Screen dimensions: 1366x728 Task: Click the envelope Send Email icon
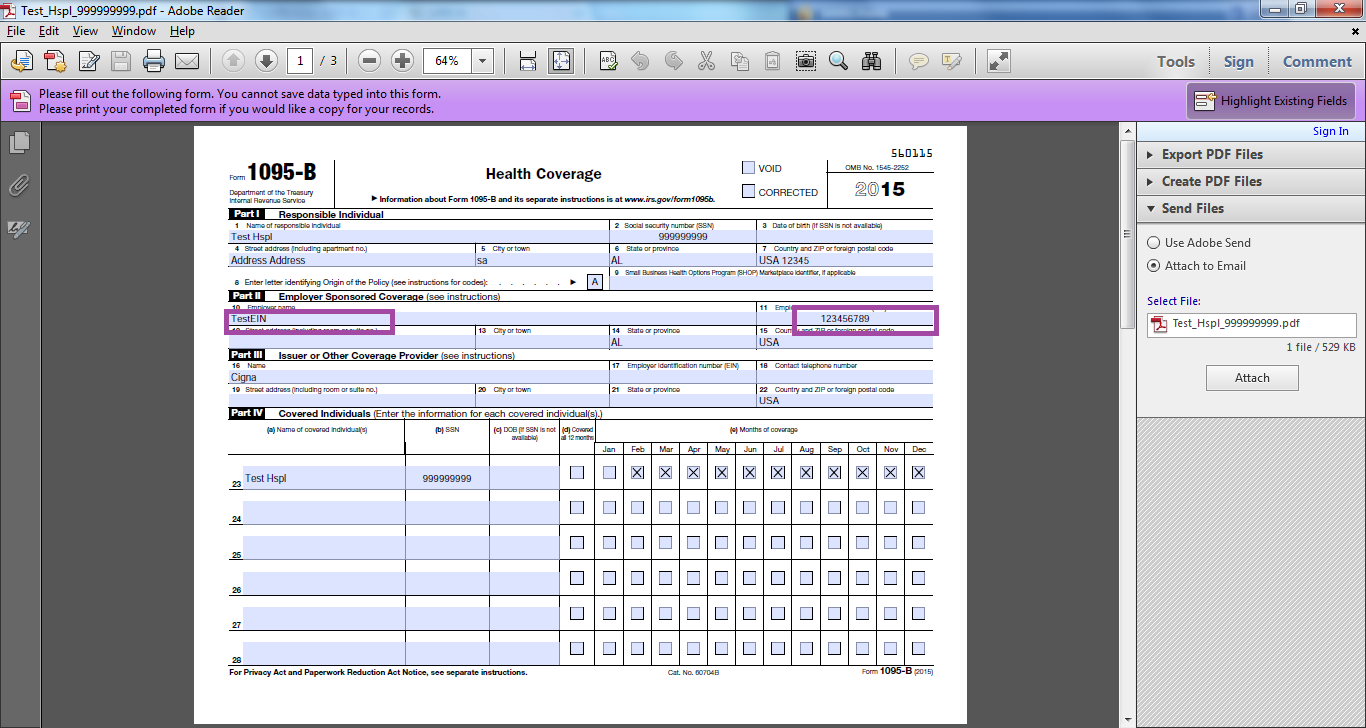click(x=187, y=61)
